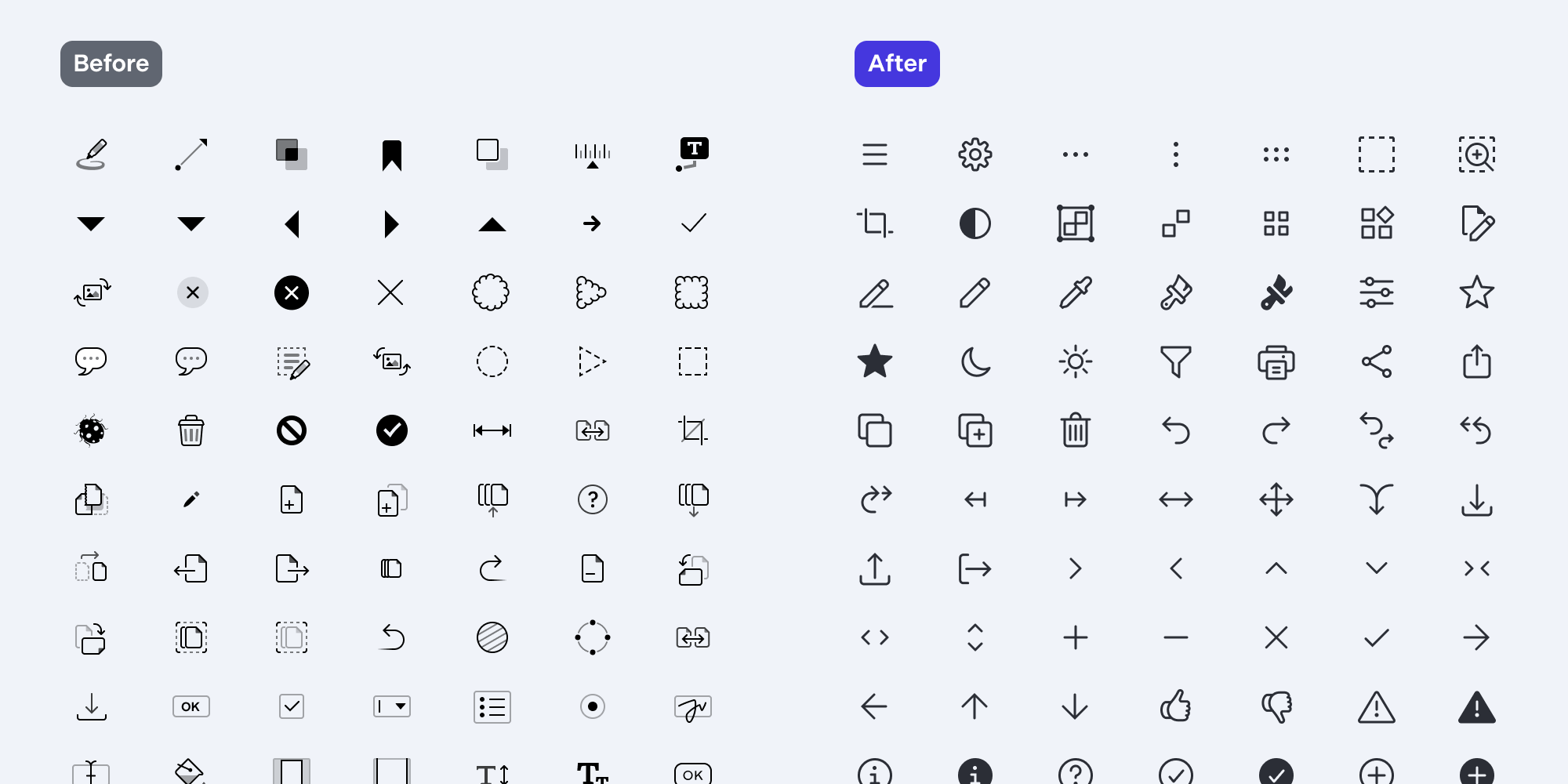Click the Before label
The height and width of the screenshot is (784, 1568).
pos(111,64)
